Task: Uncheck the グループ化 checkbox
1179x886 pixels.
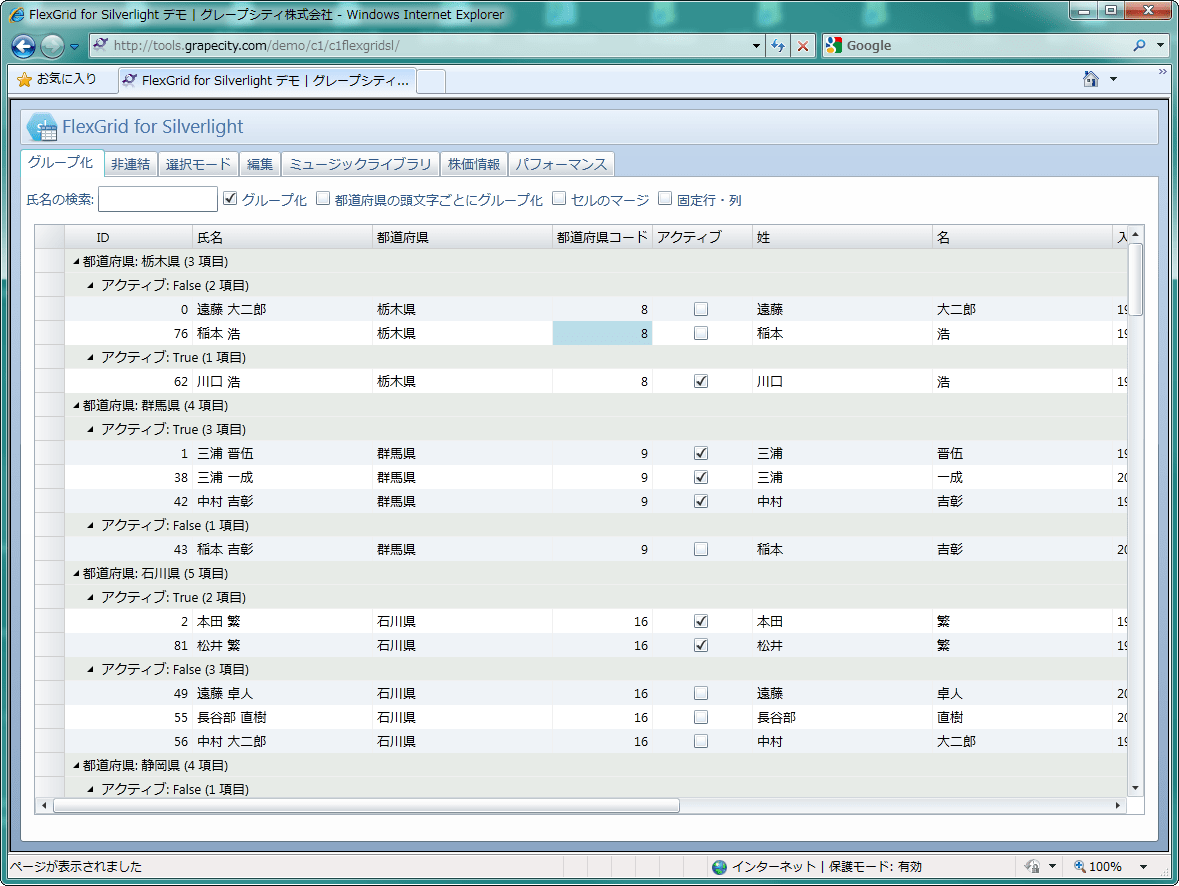Action: (x=229, y=198)
